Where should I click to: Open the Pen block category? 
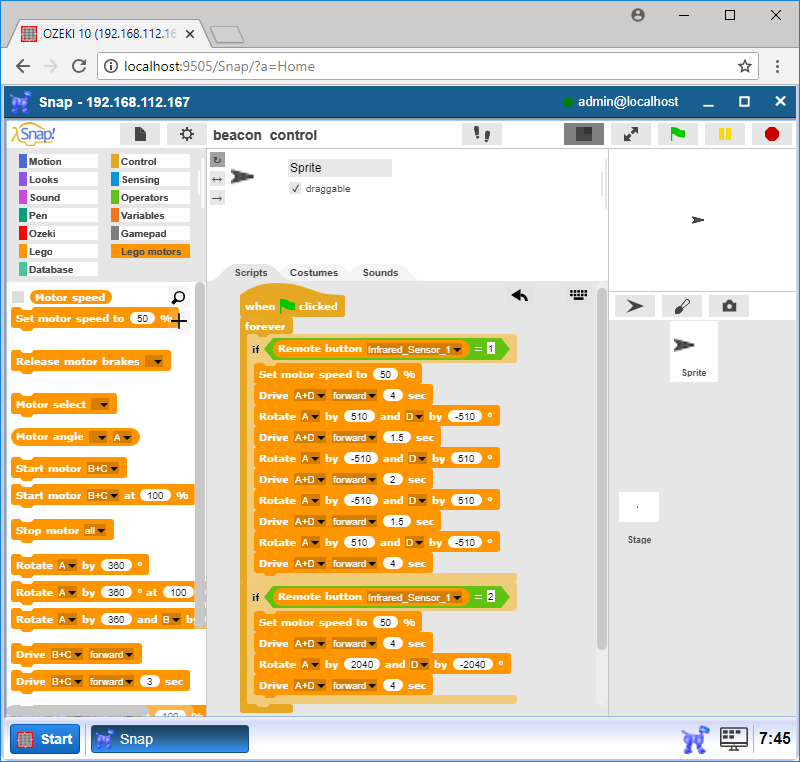(58, 215)
